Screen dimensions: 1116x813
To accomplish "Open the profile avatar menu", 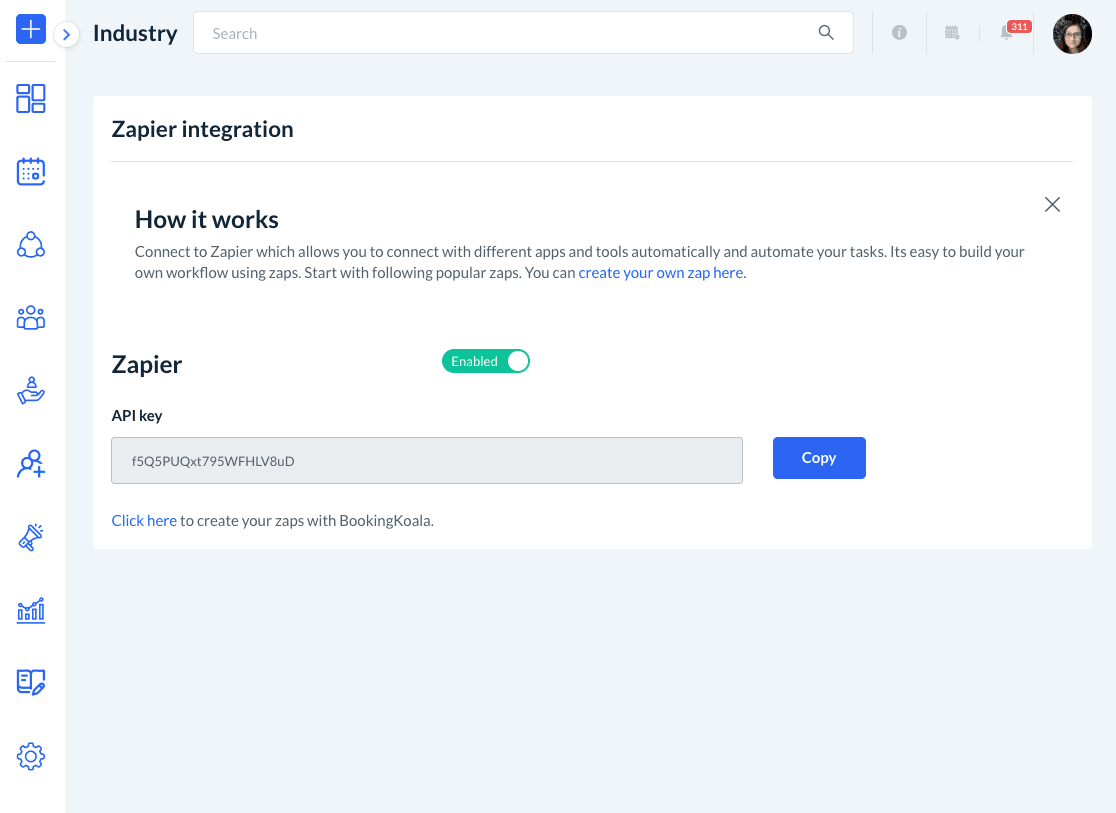I will [1071, 33].
